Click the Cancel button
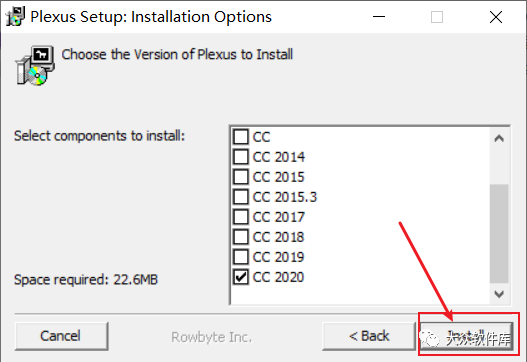Viewport: 527px width, 362px height. pyautogui.click(x=61, y=336)
